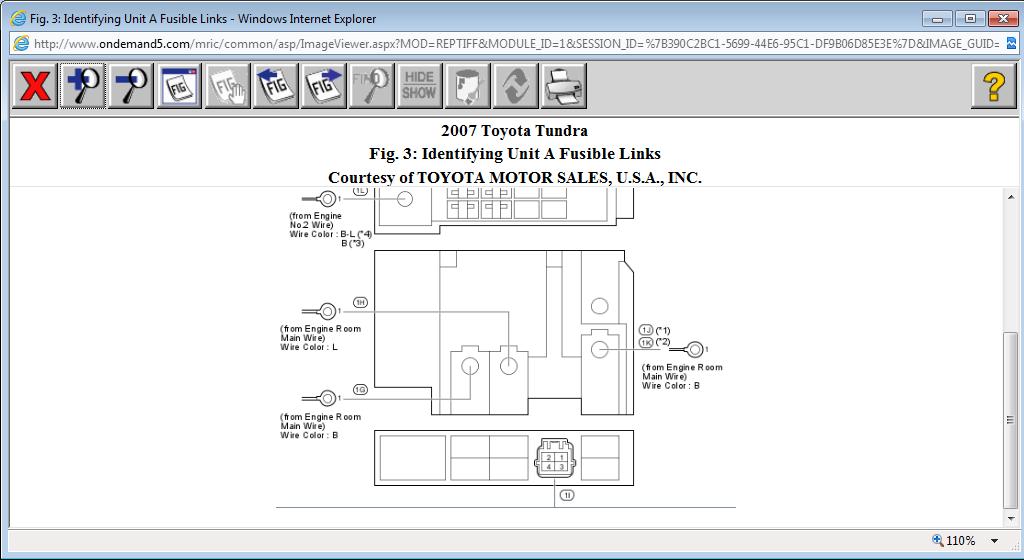Click the rotate arrows toolbar icon
Screen dimensions: 1024x560
[515, 86]
